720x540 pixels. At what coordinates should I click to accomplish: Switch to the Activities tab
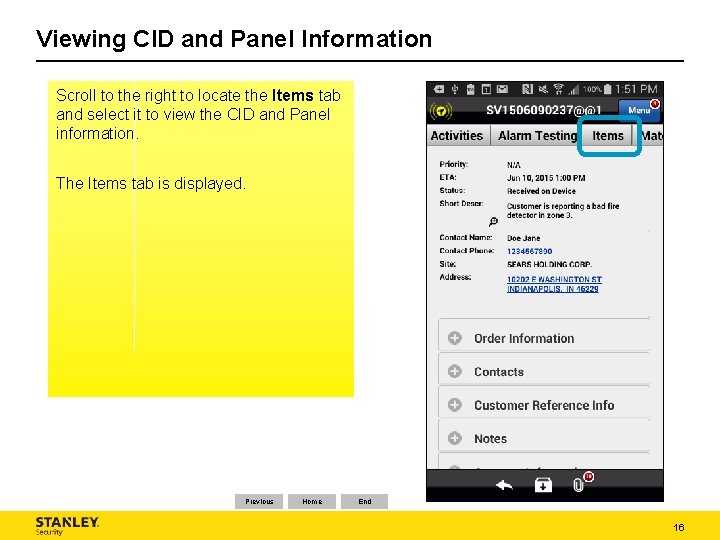457,136
